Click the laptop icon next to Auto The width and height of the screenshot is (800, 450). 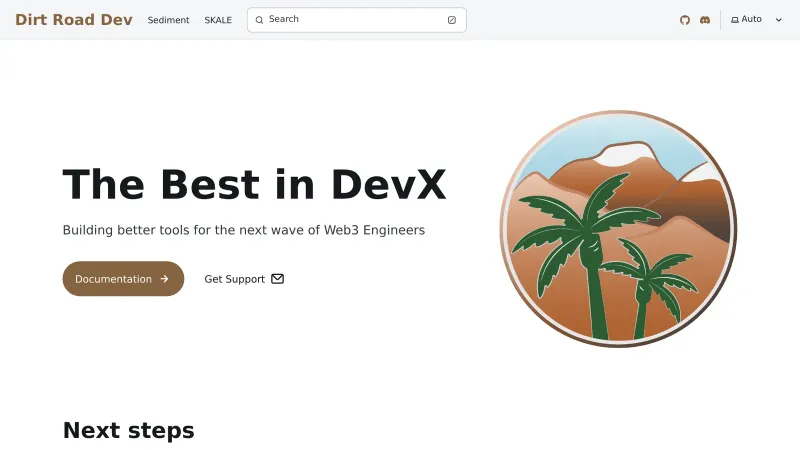[x=735, y=20]
